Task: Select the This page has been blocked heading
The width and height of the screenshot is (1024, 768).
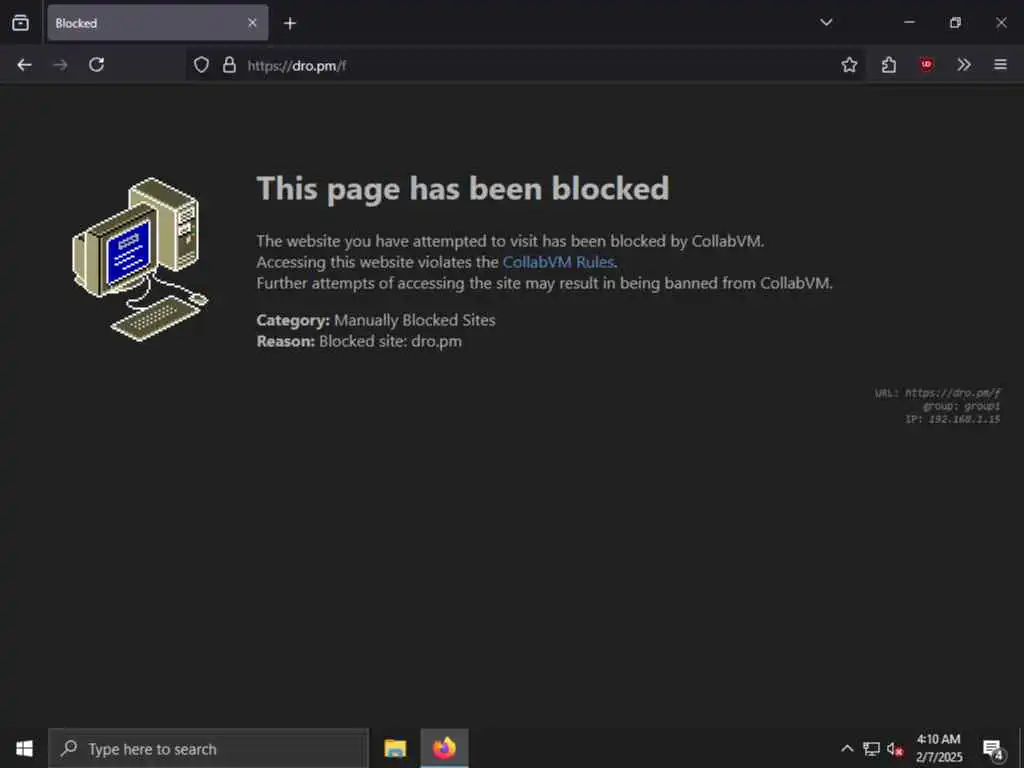Action: tap(463, 189)
